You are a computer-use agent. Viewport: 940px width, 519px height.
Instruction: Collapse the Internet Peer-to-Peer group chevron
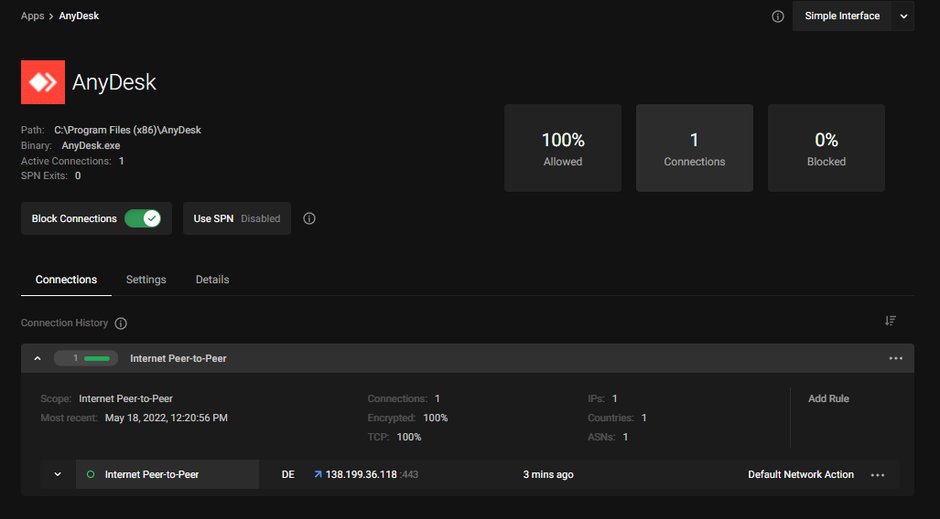(37, 358)
